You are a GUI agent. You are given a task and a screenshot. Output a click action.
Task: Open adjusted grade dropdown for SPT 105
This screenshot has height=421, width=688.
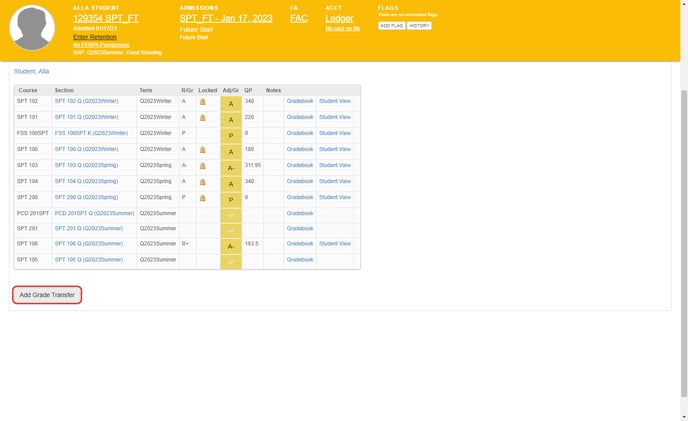231,261
